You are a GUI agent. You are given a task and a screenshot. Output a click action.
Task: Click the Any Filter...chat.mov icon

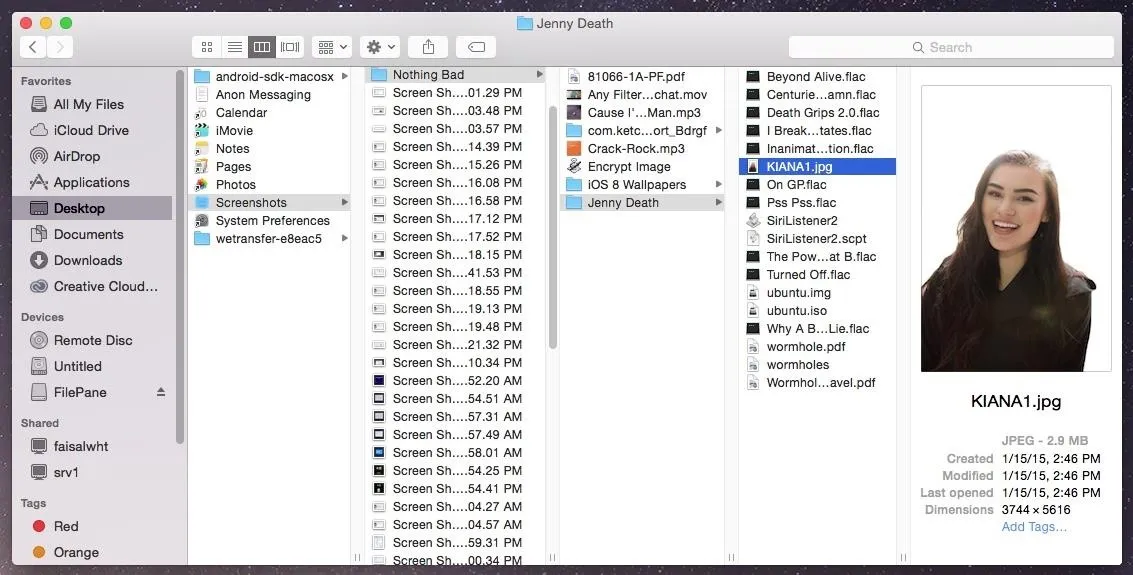[574, 95]
